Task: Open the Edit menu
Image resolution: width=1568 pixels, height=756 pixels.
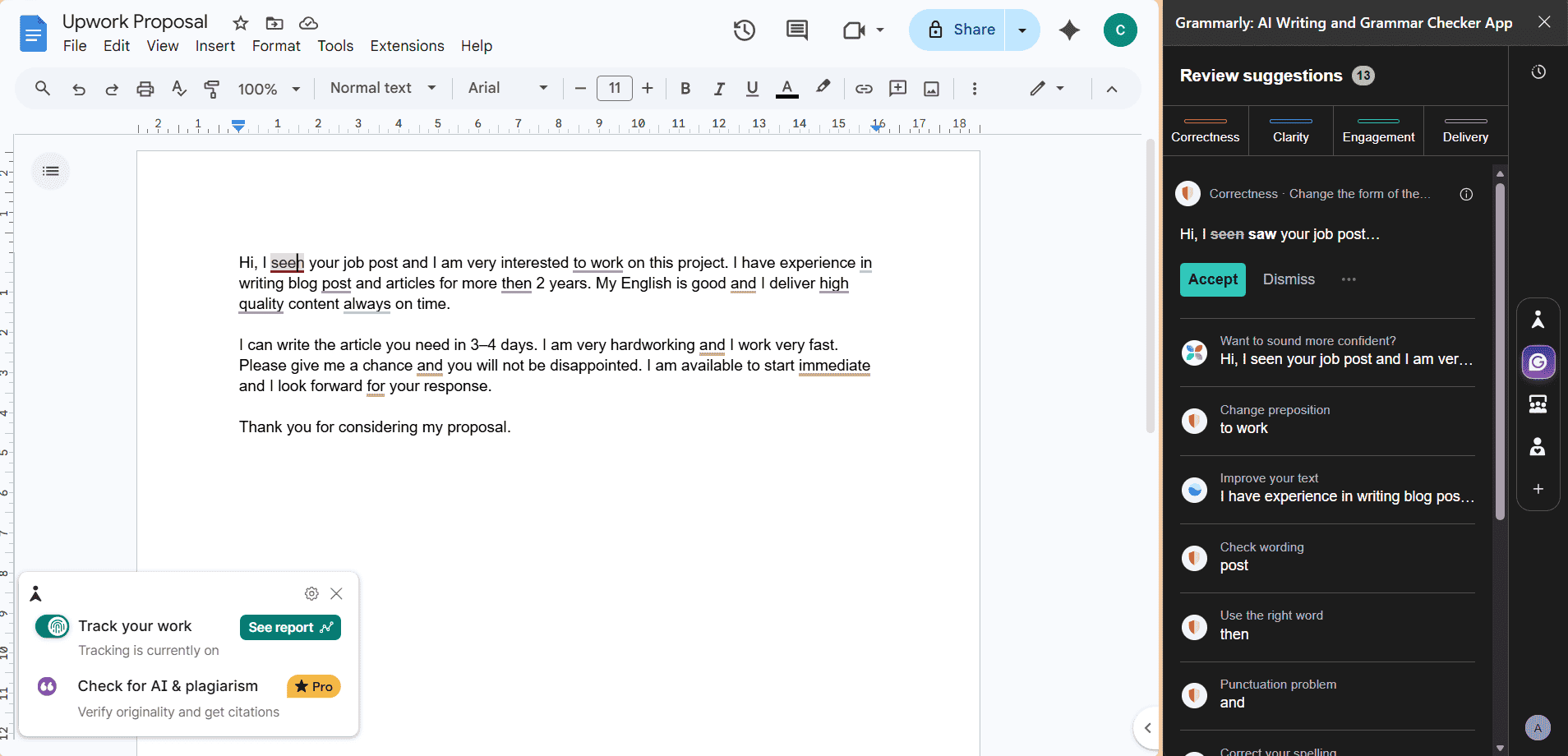Action: (x=117, y=46)
